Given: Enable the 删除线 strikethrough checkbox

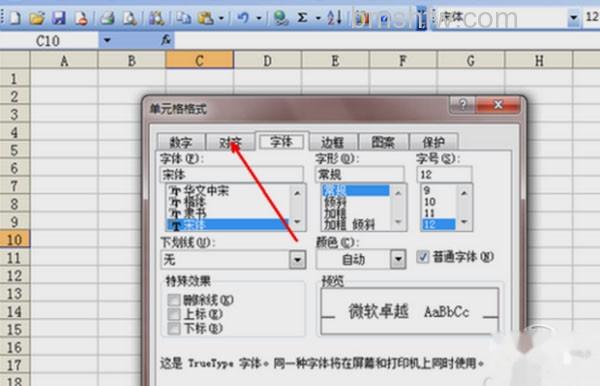Looking at the screenshot, I should (174, 300).
